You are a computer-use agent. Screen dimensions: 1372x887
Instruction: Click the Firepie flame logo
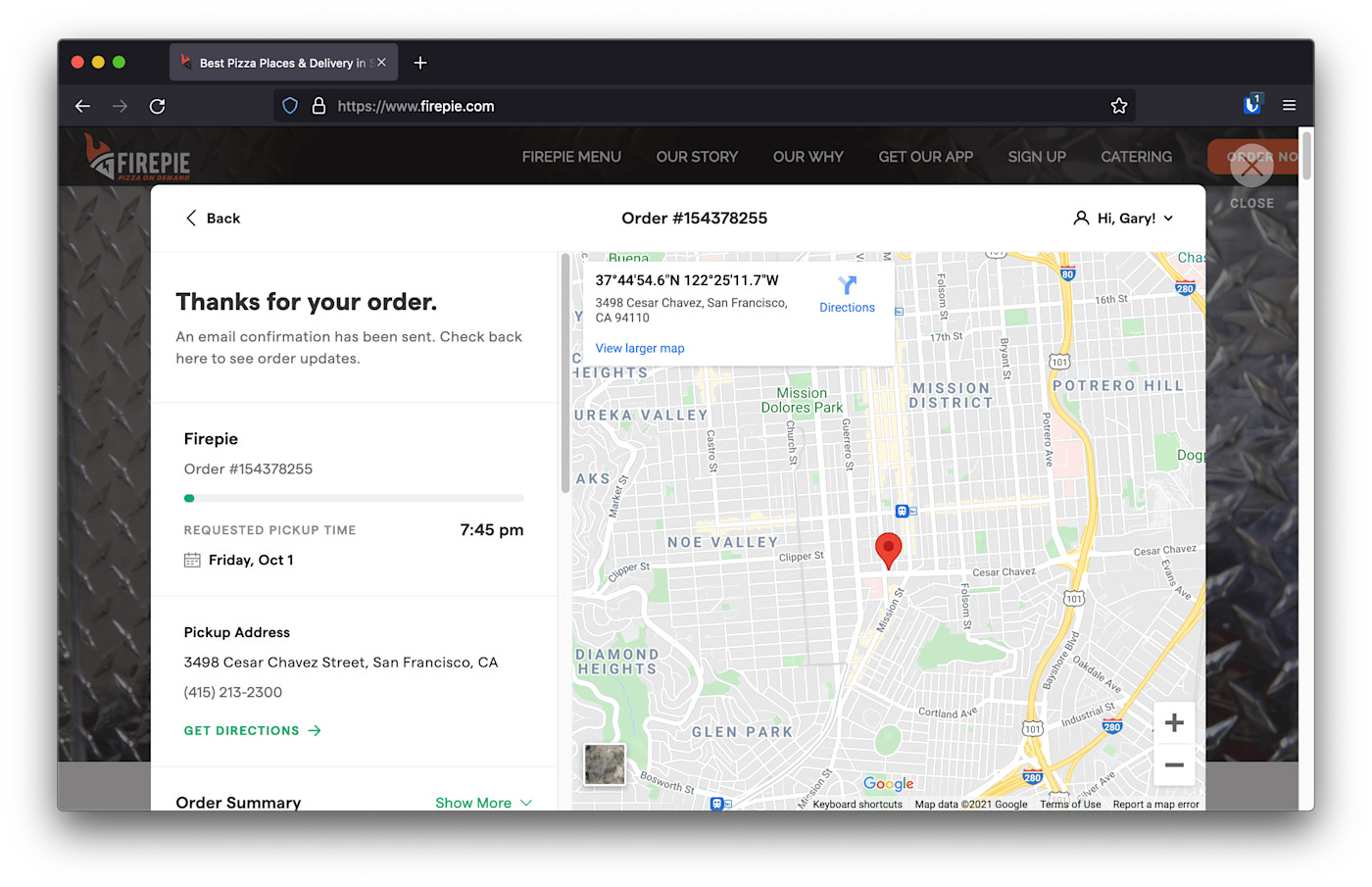pos(99,156)
